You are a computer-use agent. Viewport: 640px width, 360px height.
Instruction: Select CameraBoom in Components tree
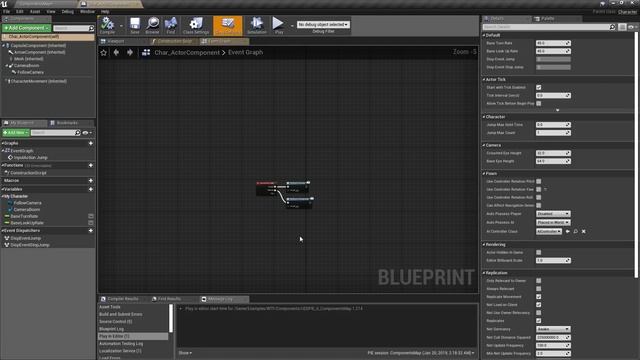27,66
